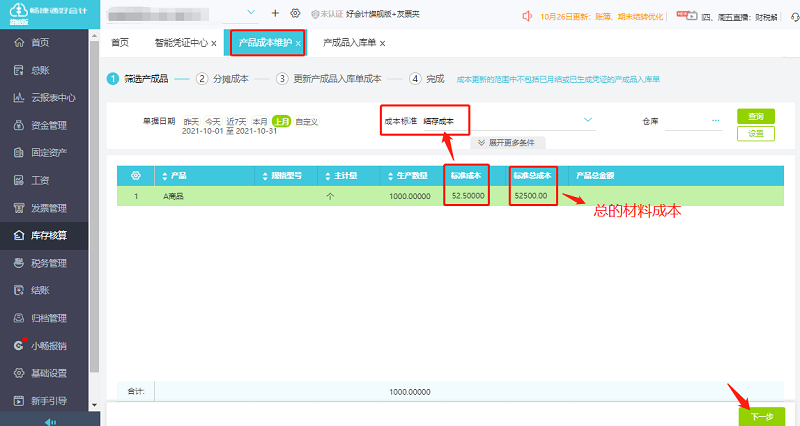This screenshot has height=426, width=800.
Task: Select the 自定义 date filter
Action: (307, 121)
